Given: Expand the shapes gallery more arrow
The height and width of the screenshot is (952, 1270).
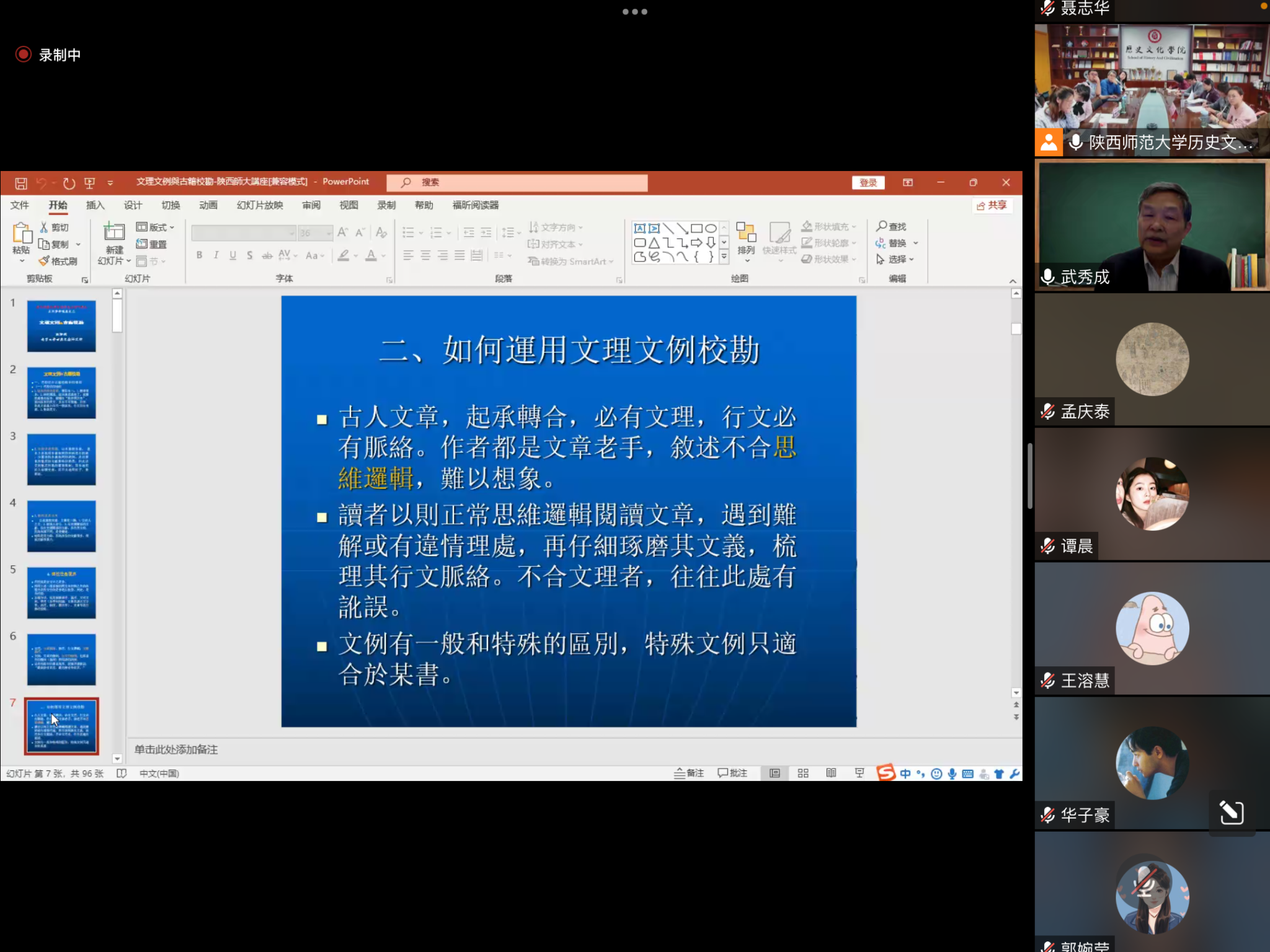Looking at the screenshot, I should tap(724, 256).
